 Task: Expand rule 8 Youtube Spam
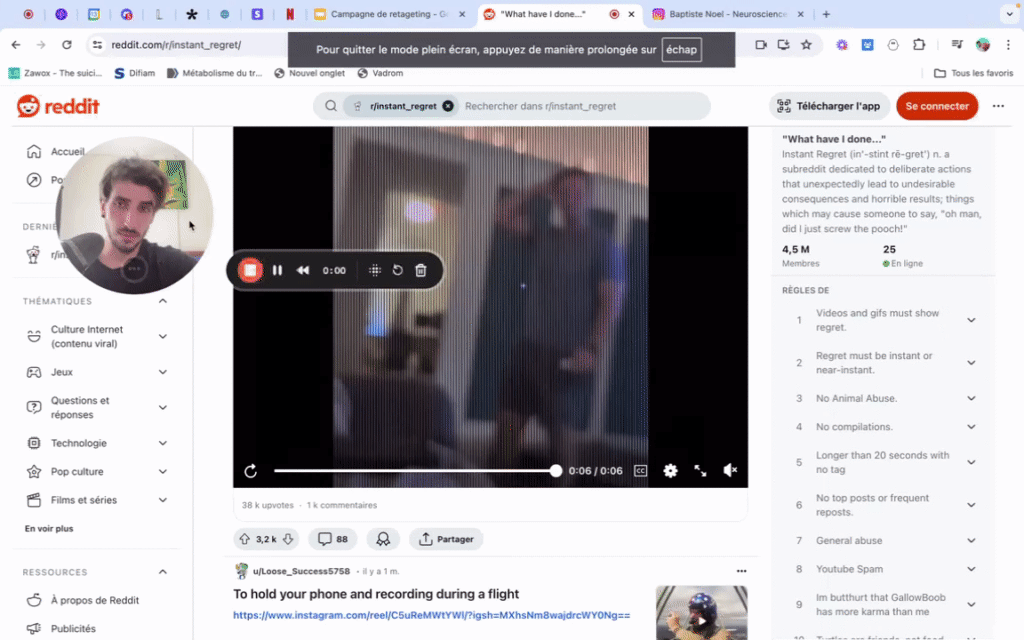click(972, 569)
